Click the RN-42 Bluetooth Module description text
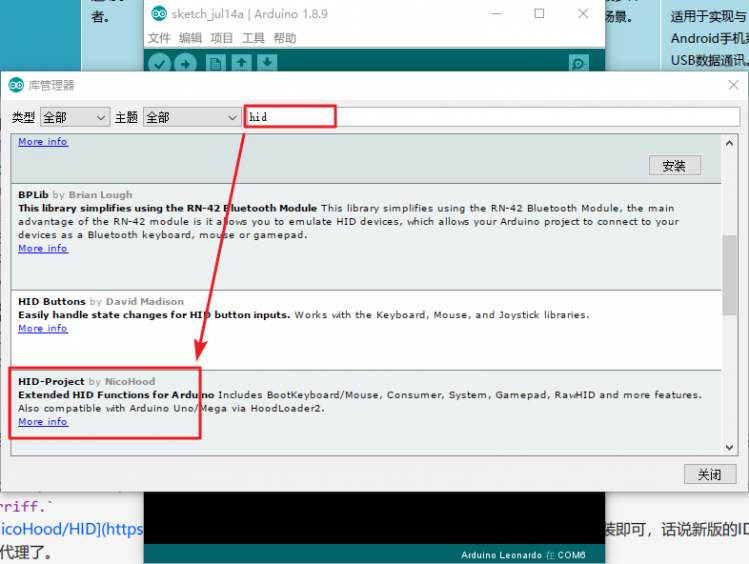749x564 pixels. point(349,222)
